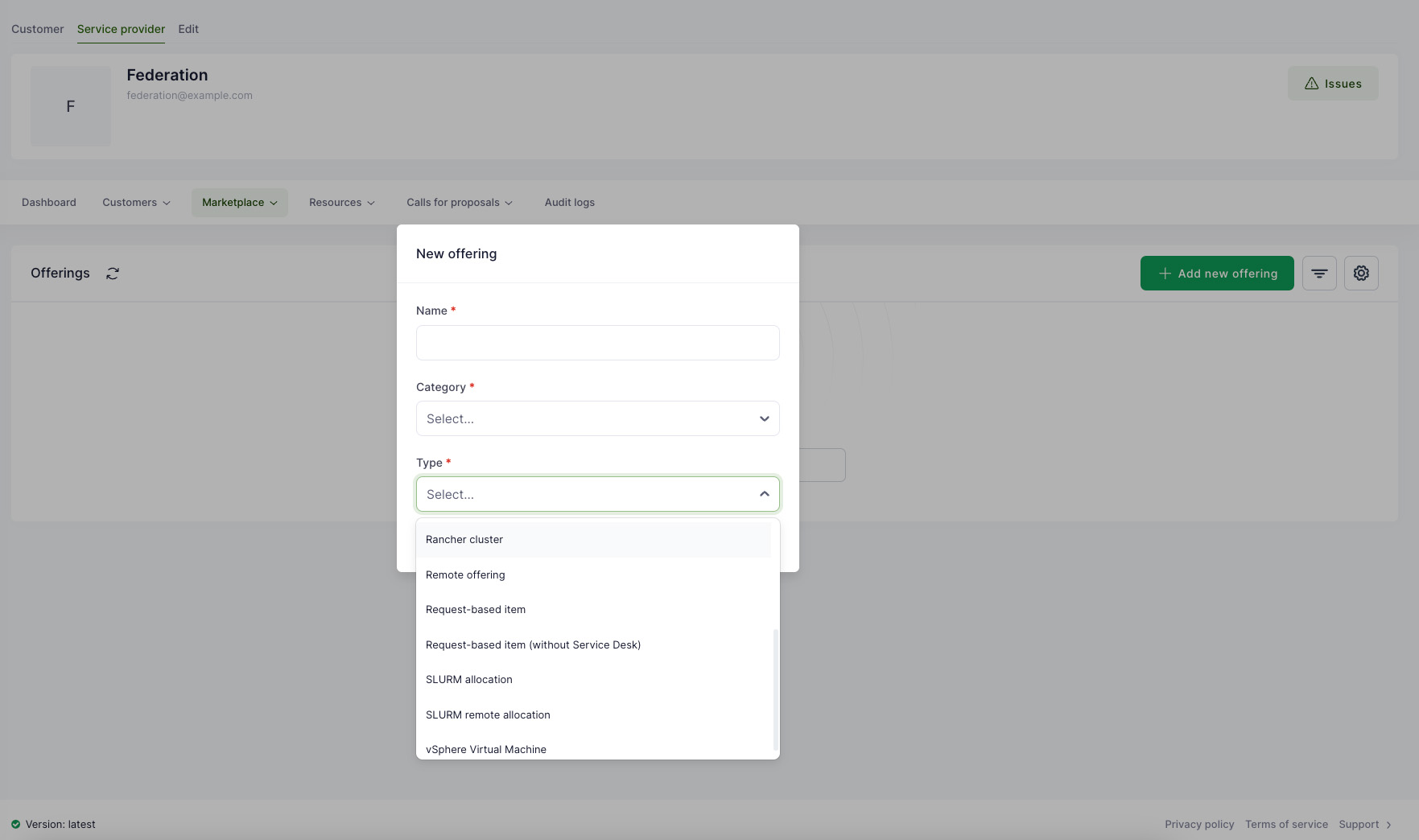Click the refresh icon beside Offerings
Viewport: 1419px width, 840px height.
pyautogui.click(x=113, y=274)
